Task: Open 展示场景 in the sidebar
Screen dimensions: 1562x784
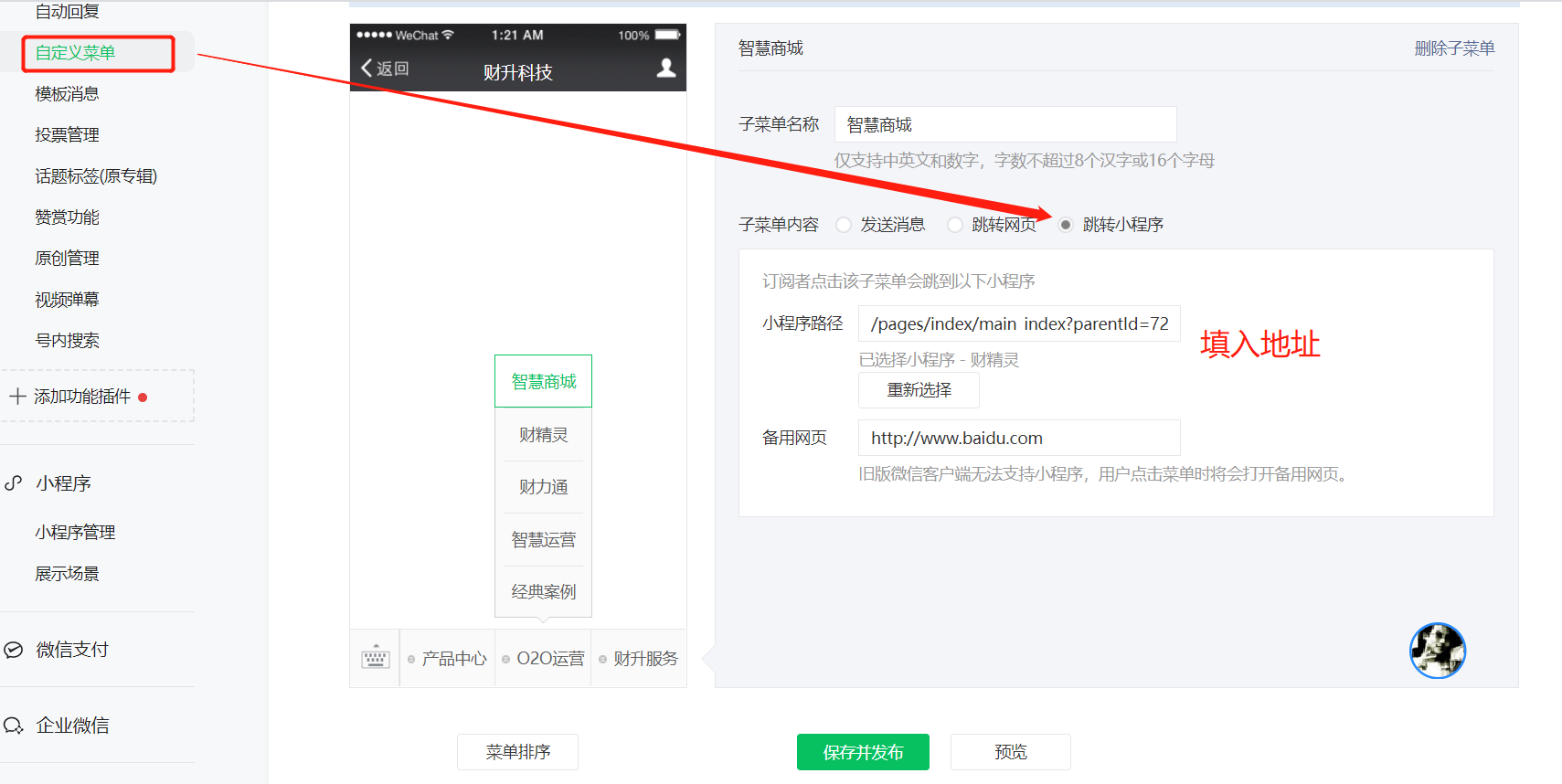Action: [x=67, y=574]
